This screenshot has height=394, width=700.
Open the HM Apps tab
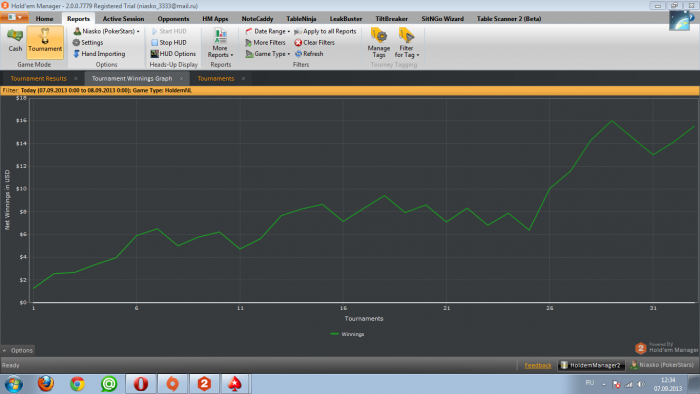pos(215,19)
